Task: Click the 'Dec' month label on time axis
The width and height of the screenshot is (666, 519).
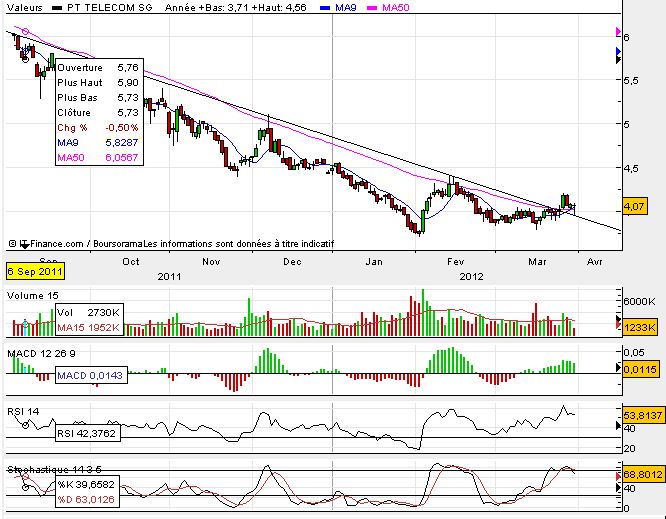Action: pos(292,262)
